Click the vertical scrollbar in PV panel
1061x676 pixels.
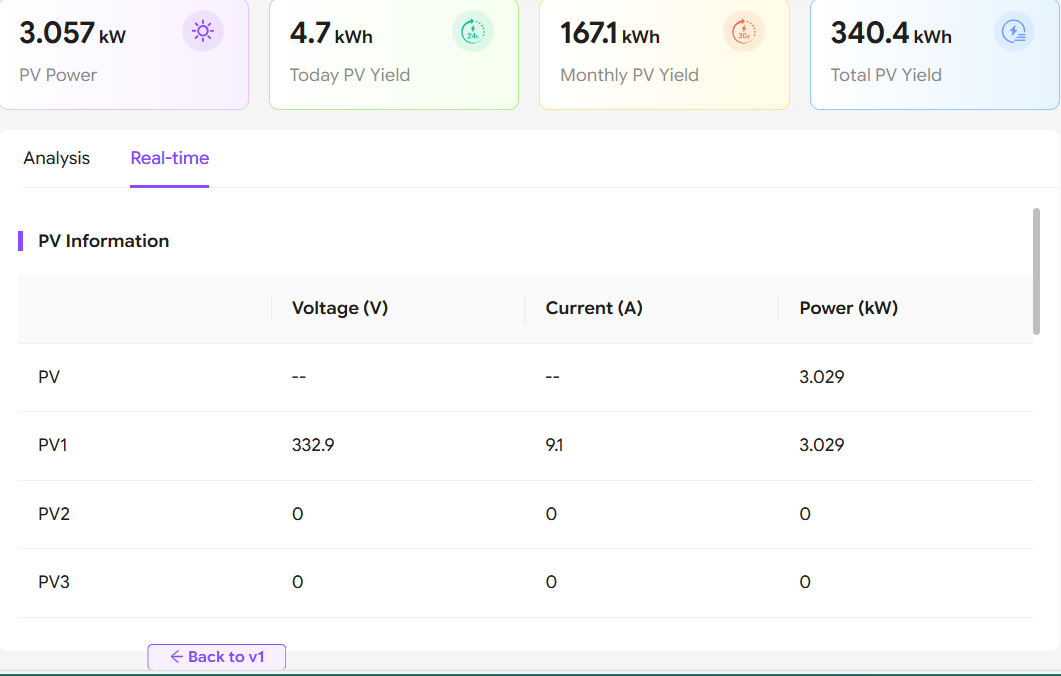coord(1036,271)
